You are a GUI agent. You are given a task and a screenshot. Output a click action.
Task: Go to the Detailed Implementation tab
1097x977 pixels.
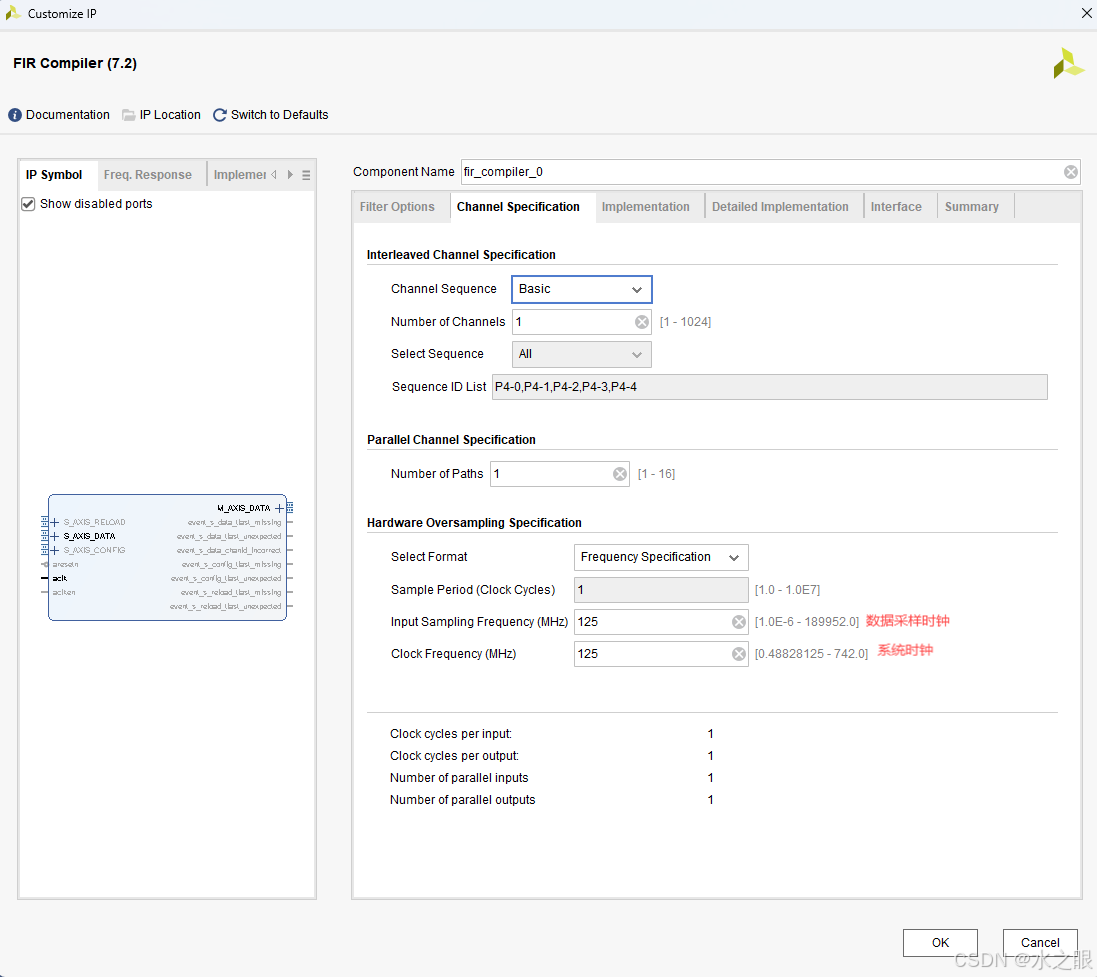pos(780,207)
